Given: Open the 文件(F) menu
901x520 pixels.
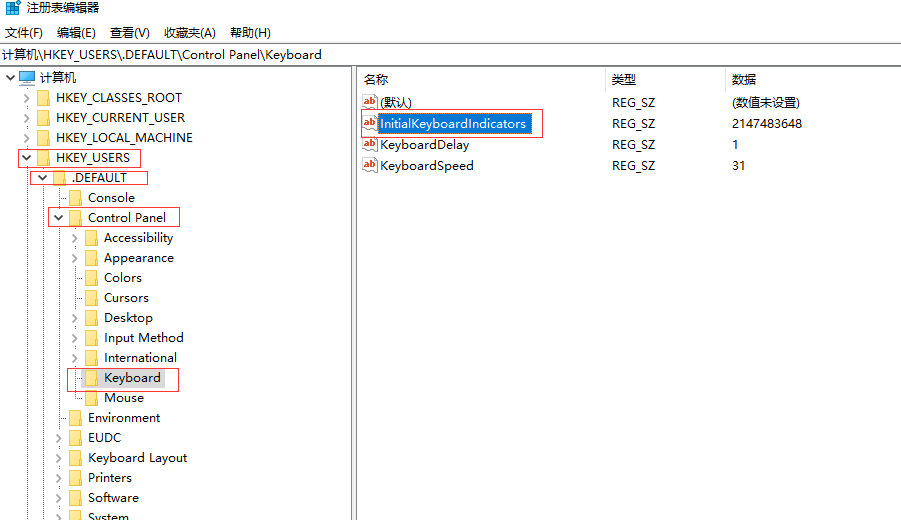Looking at the screenshot, I should point(24,33).
